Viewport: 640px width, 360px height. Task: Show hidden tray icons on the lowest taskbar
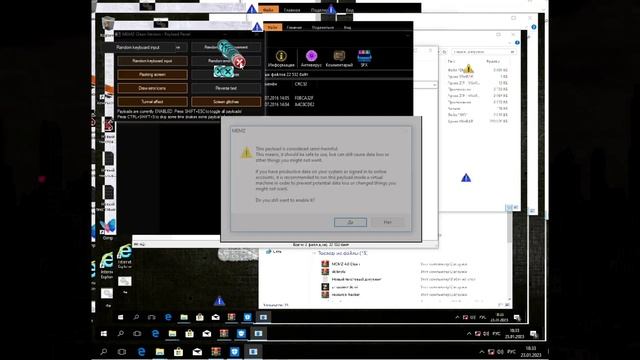click(482, 351)
